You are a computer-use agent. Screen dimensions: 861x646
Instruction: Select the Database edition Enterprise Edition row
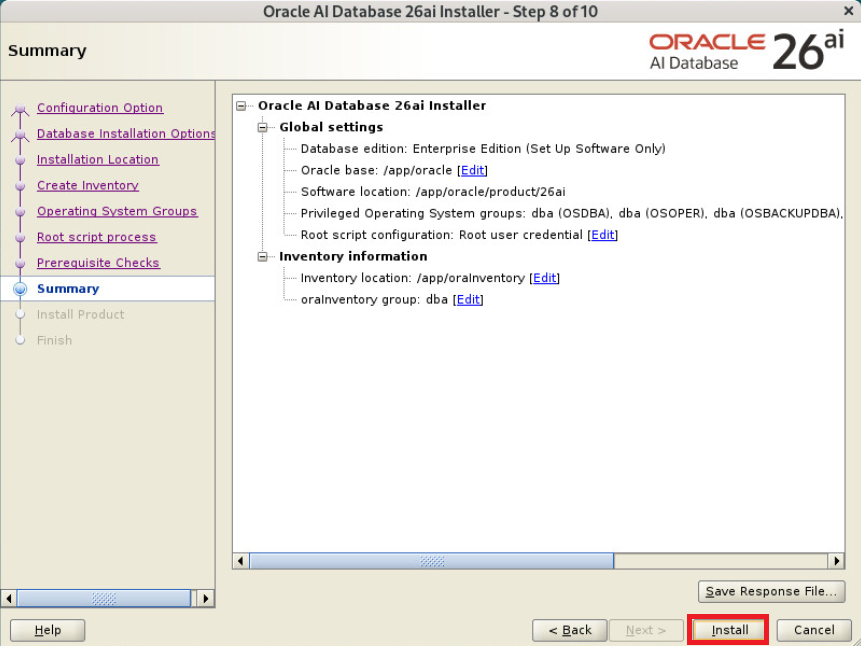[x=483, y=149]
